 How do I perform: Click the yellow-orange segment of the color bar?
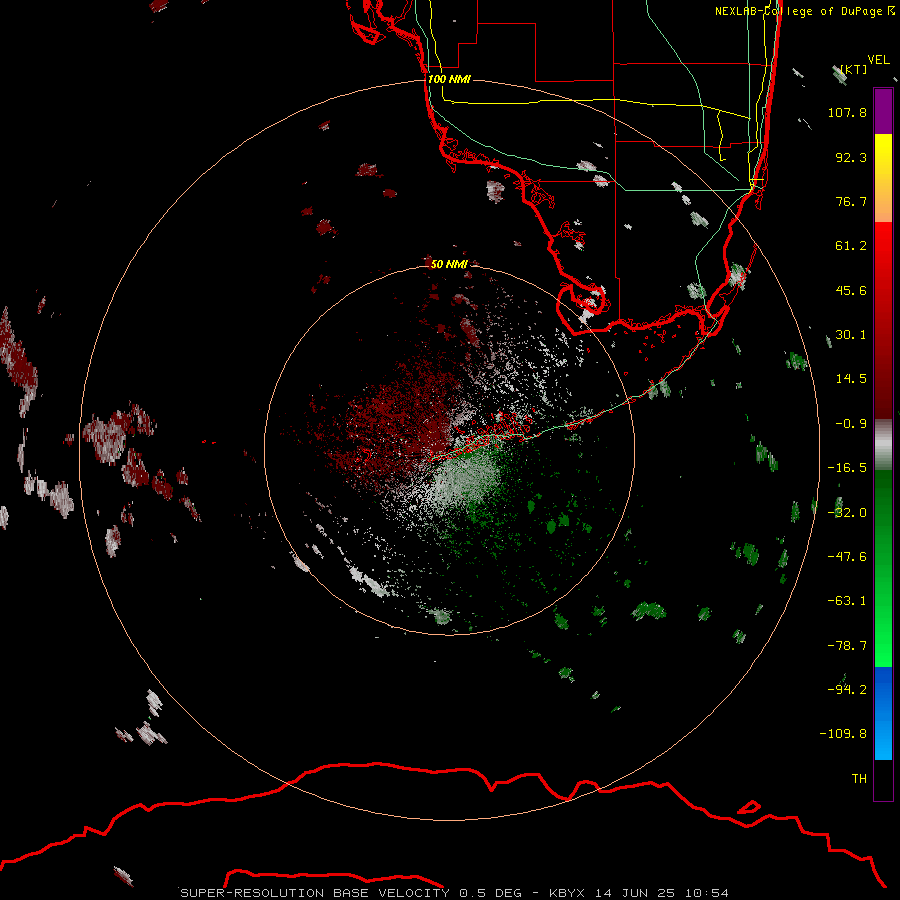click(883, 178)
